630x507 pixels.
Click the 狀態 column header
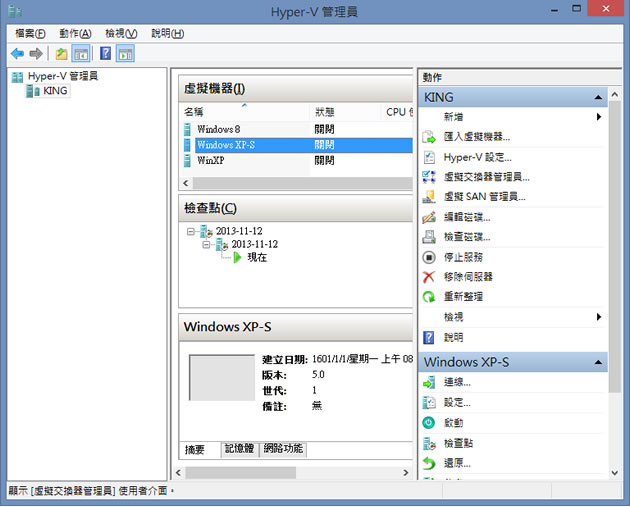coord(346,112)
